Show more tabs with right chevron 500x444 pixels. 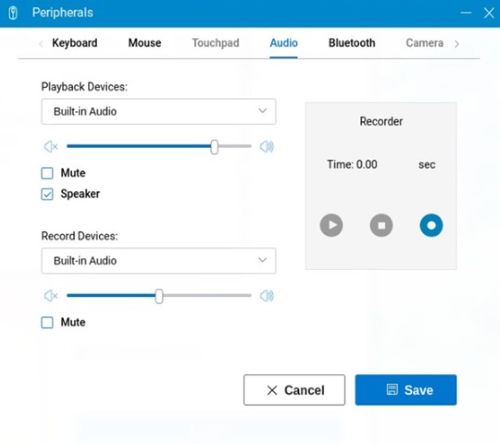pyautogui.click(x=457, y=44)
